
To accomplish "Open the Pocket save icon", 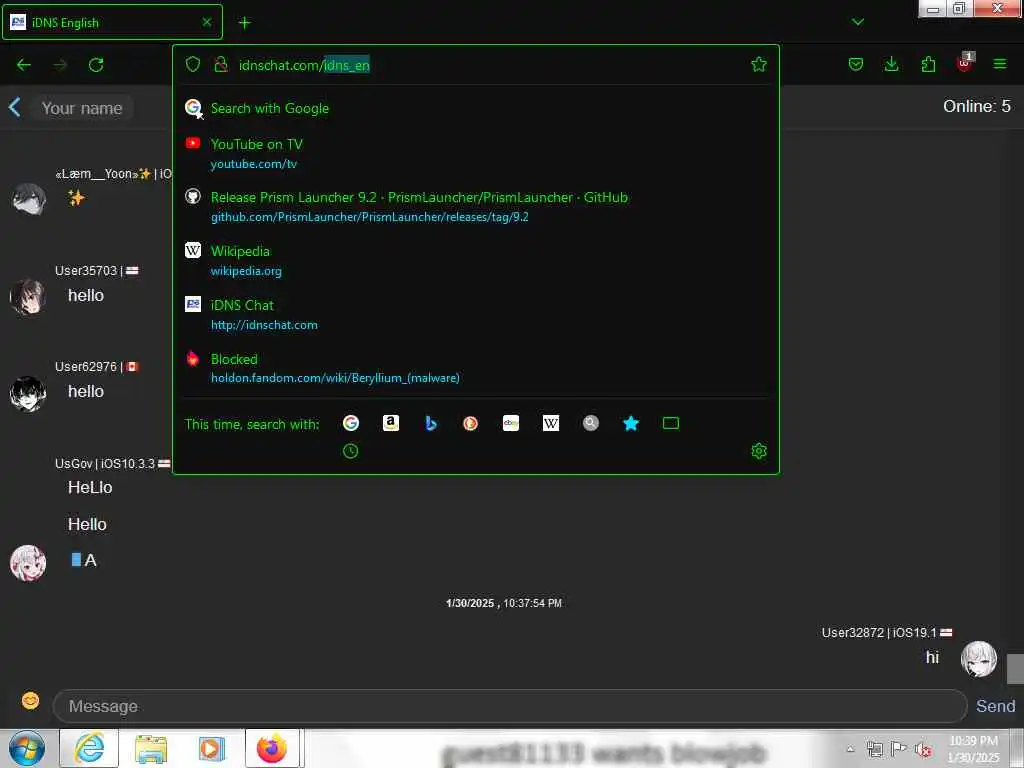I will pos(856,64).
